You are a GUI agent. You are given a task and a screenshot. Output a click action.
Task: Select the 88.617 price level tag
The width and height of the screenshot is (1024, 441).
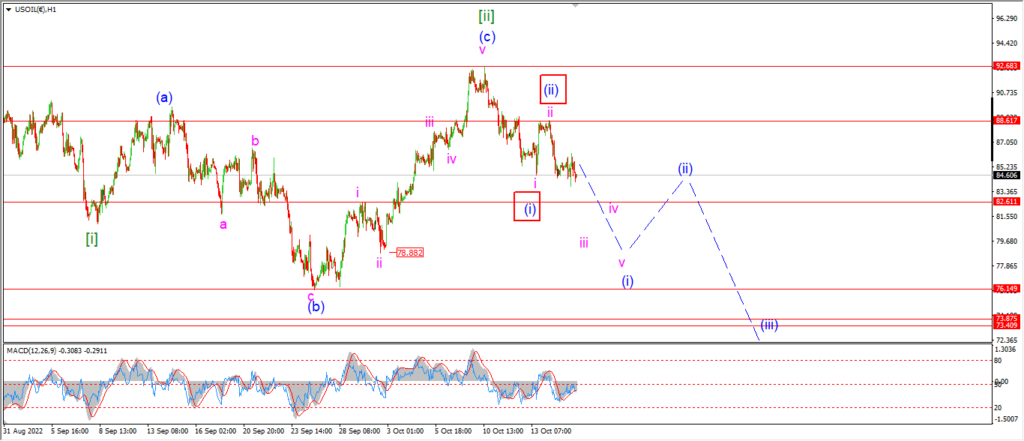[x=1004, y=121]
